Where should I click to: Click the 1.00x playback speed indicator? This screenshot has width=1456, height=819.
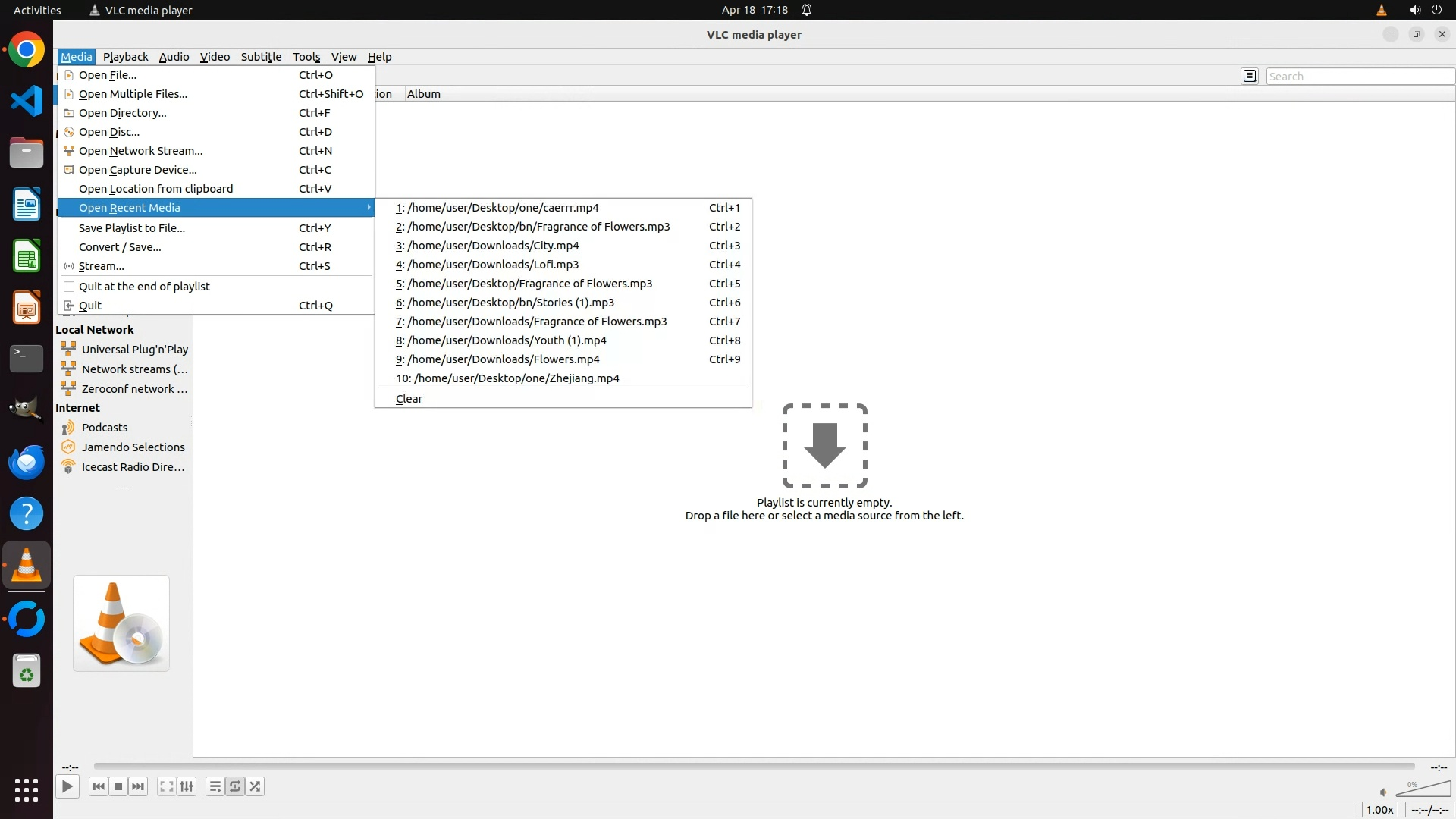point(1379,810)
